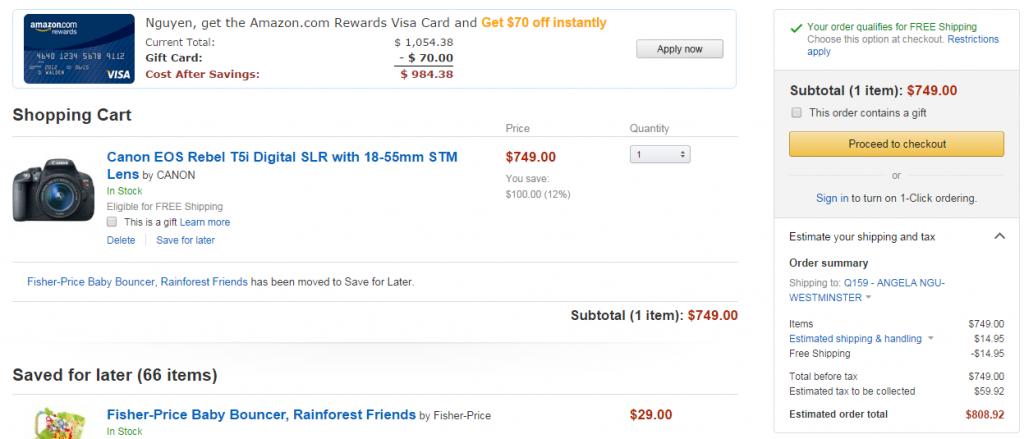Screen dimensions: 1024x439
Task: Click Sign in to turn on 1-Click ordering
Action: [832, 198]
